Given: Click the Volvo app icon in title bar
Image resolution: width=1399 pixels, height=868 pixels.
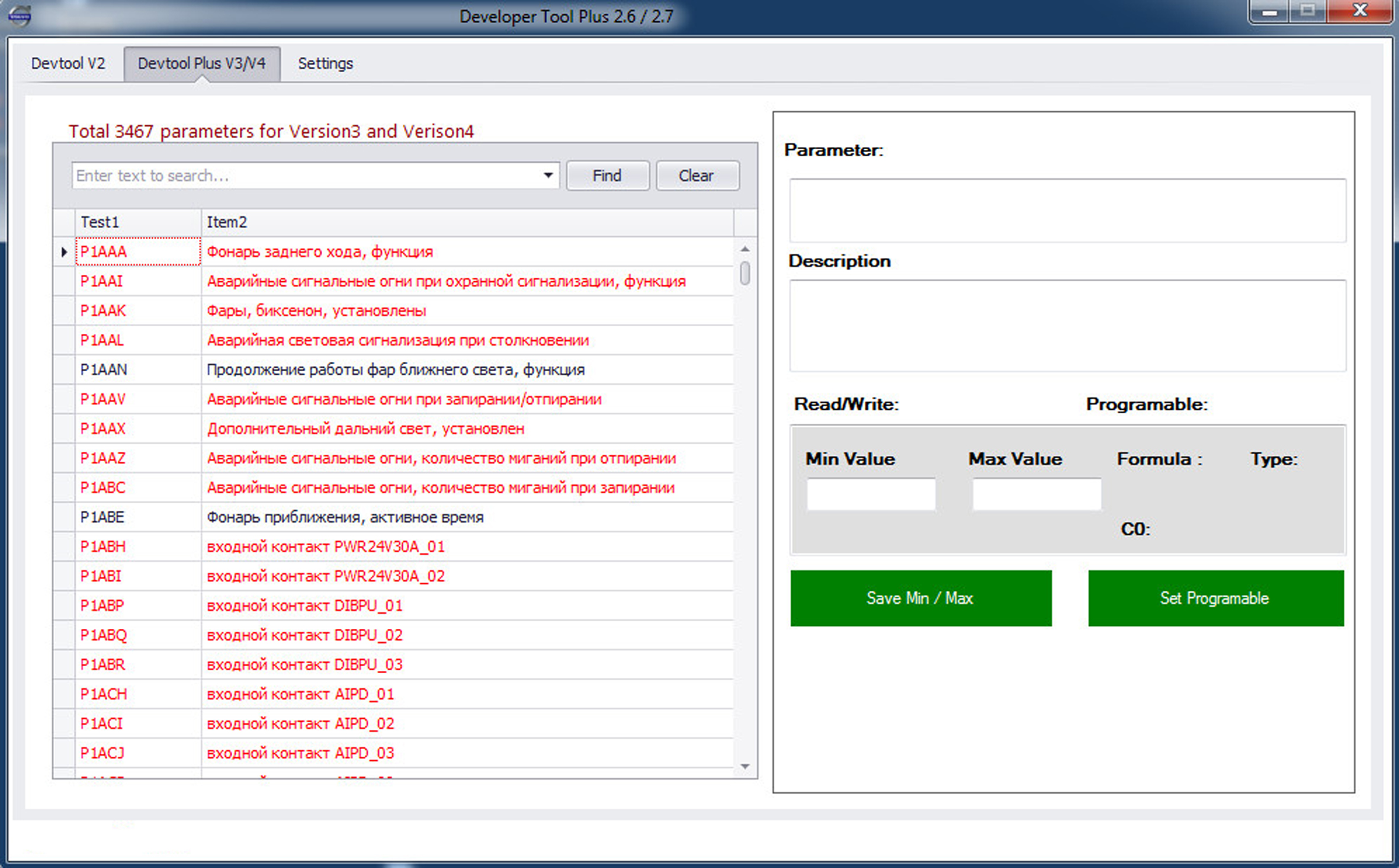Looking at the screenshot, I should pos(19,16).
